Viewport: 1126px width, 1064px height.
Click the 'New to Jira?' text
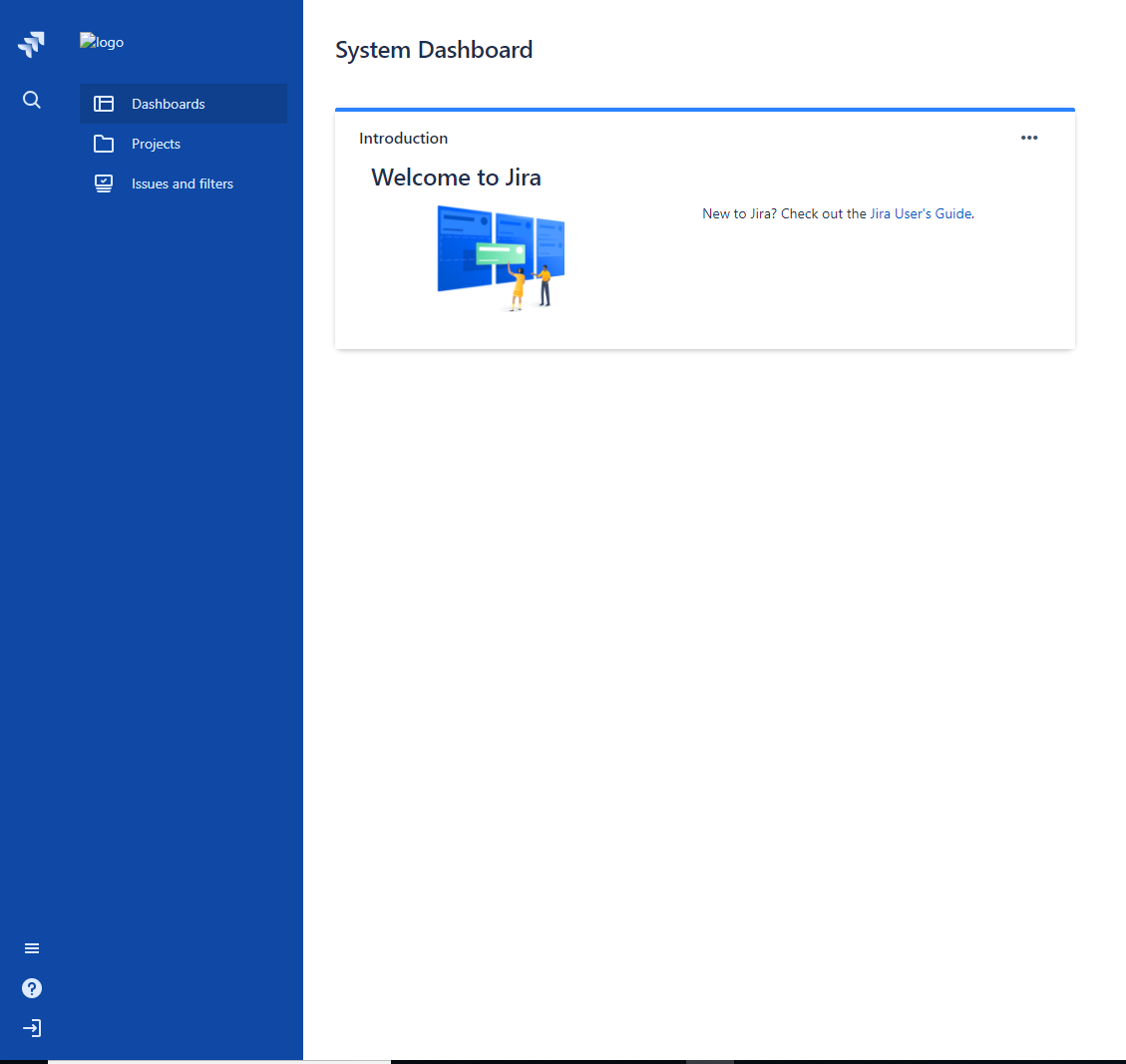point(740,214)
